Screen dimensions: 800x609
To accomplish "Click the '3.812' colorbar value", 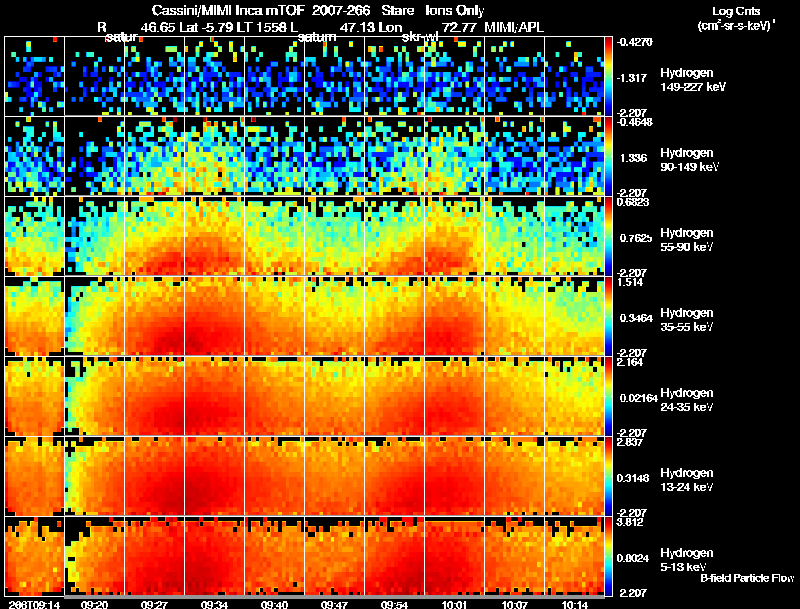I will coord(630,522).
